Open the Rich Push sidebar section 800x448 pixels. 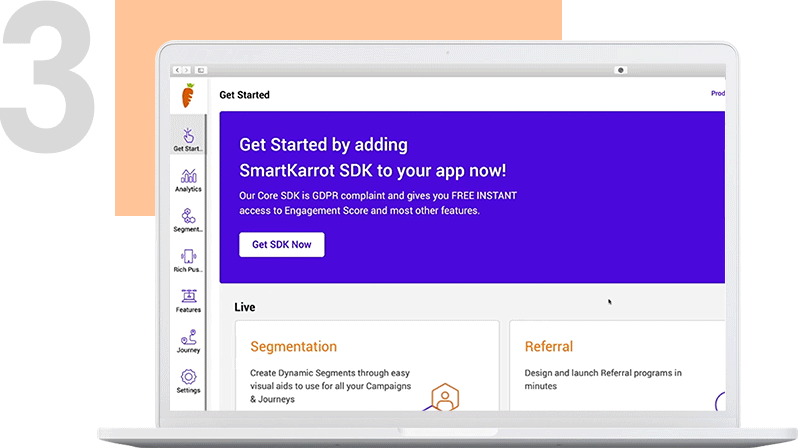click(x=188, y=261)
